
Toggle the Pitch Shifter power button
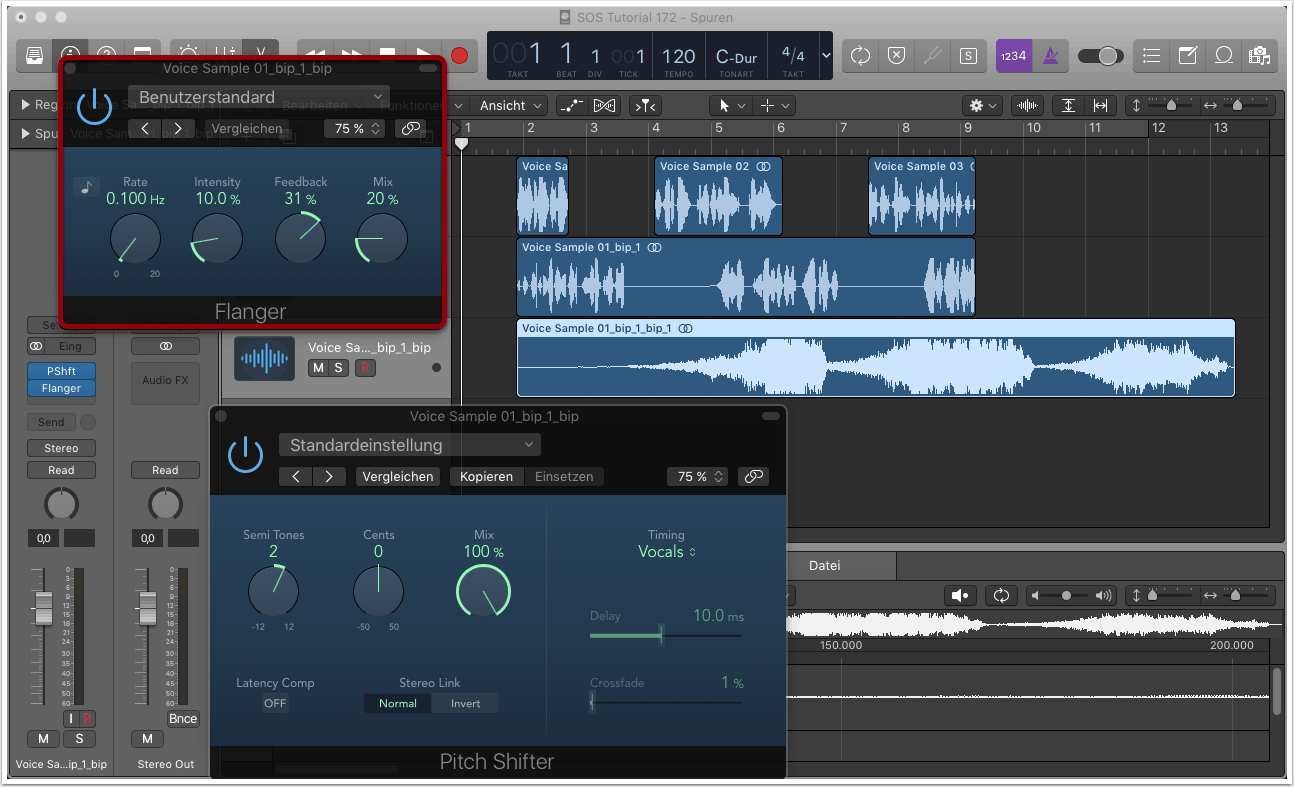245,455
